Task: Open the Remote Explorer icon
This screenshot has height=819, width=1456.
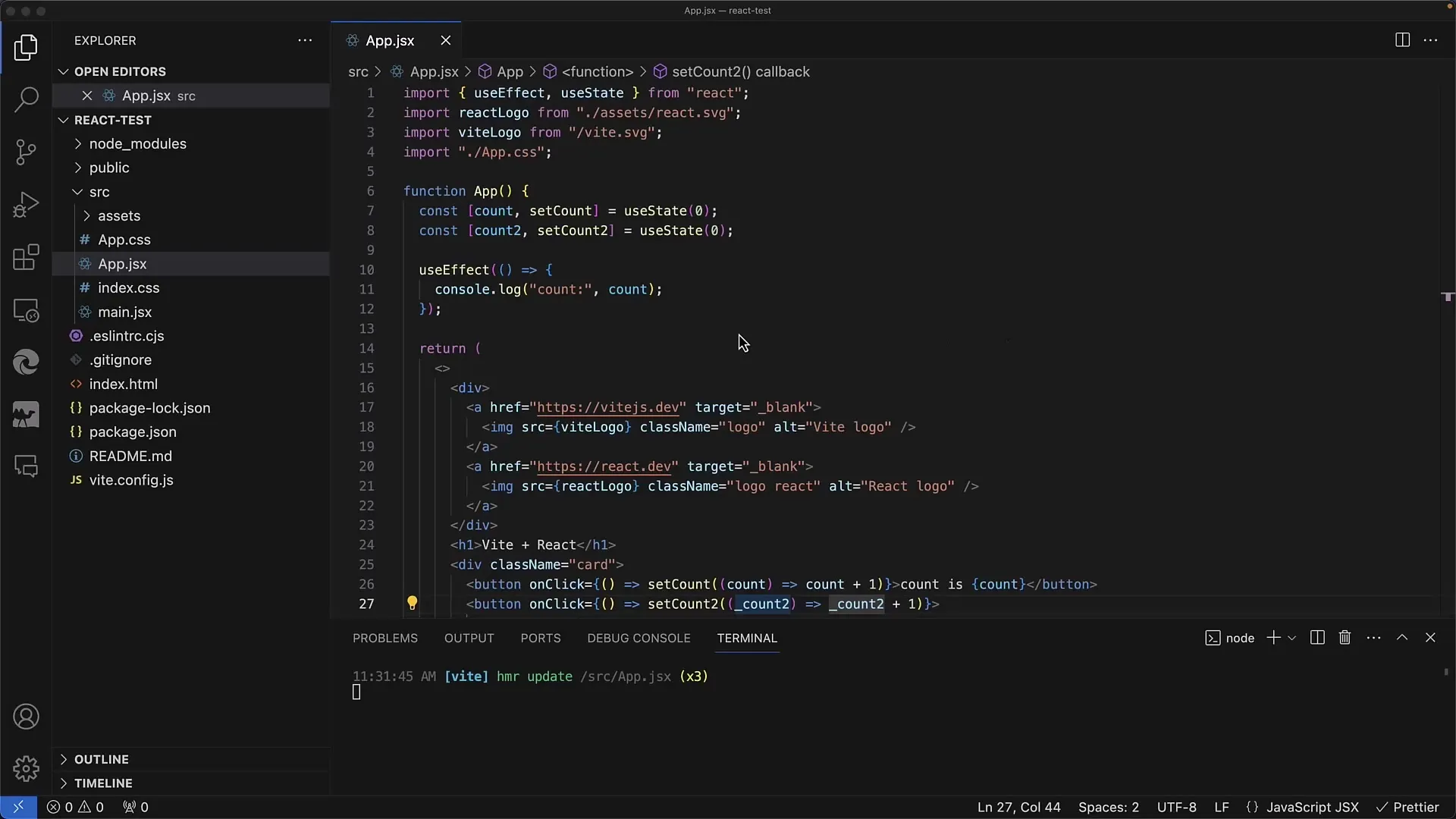Action: pos(26,310)
